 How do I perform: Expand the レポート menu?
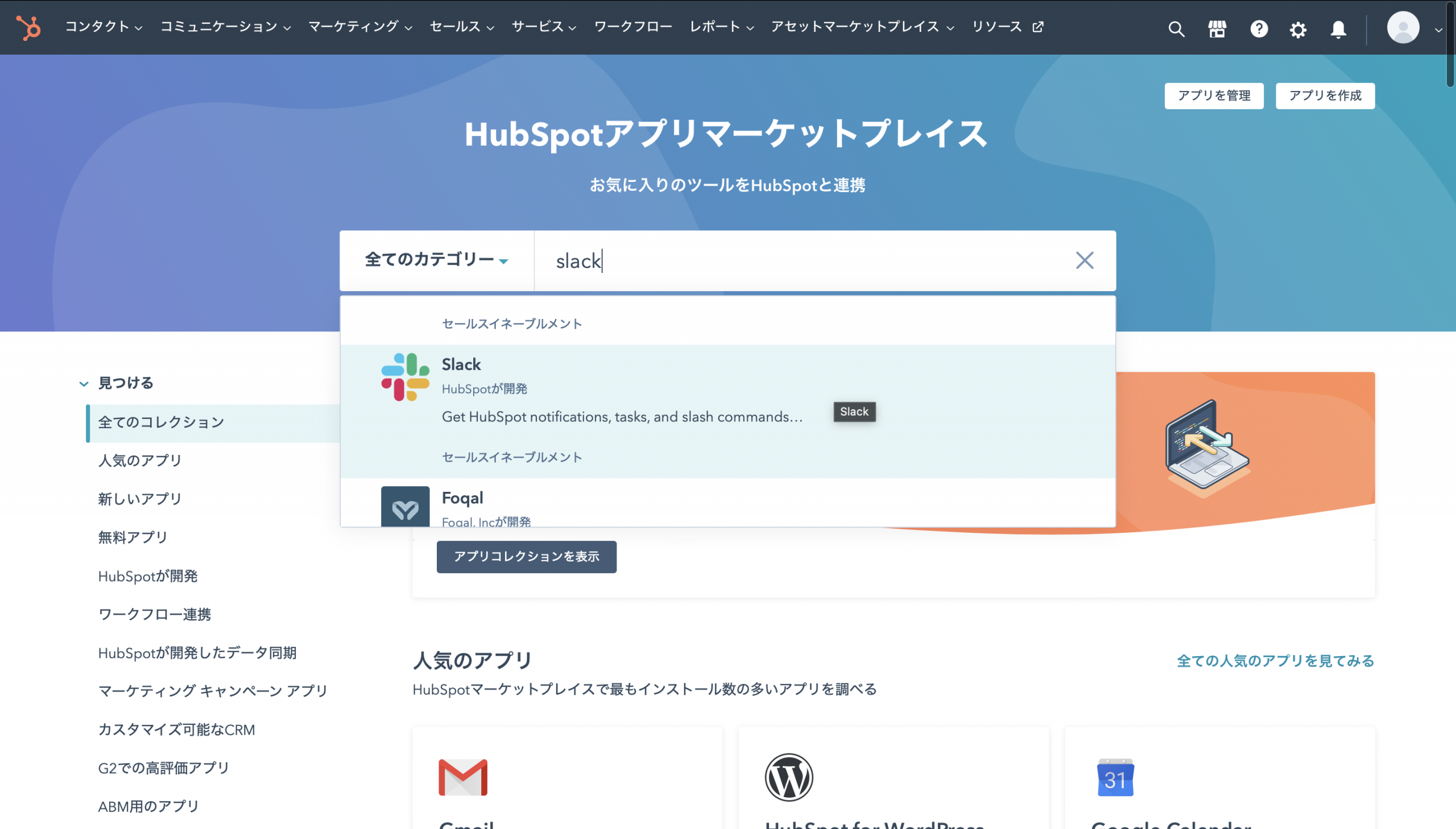click(722, 27)
